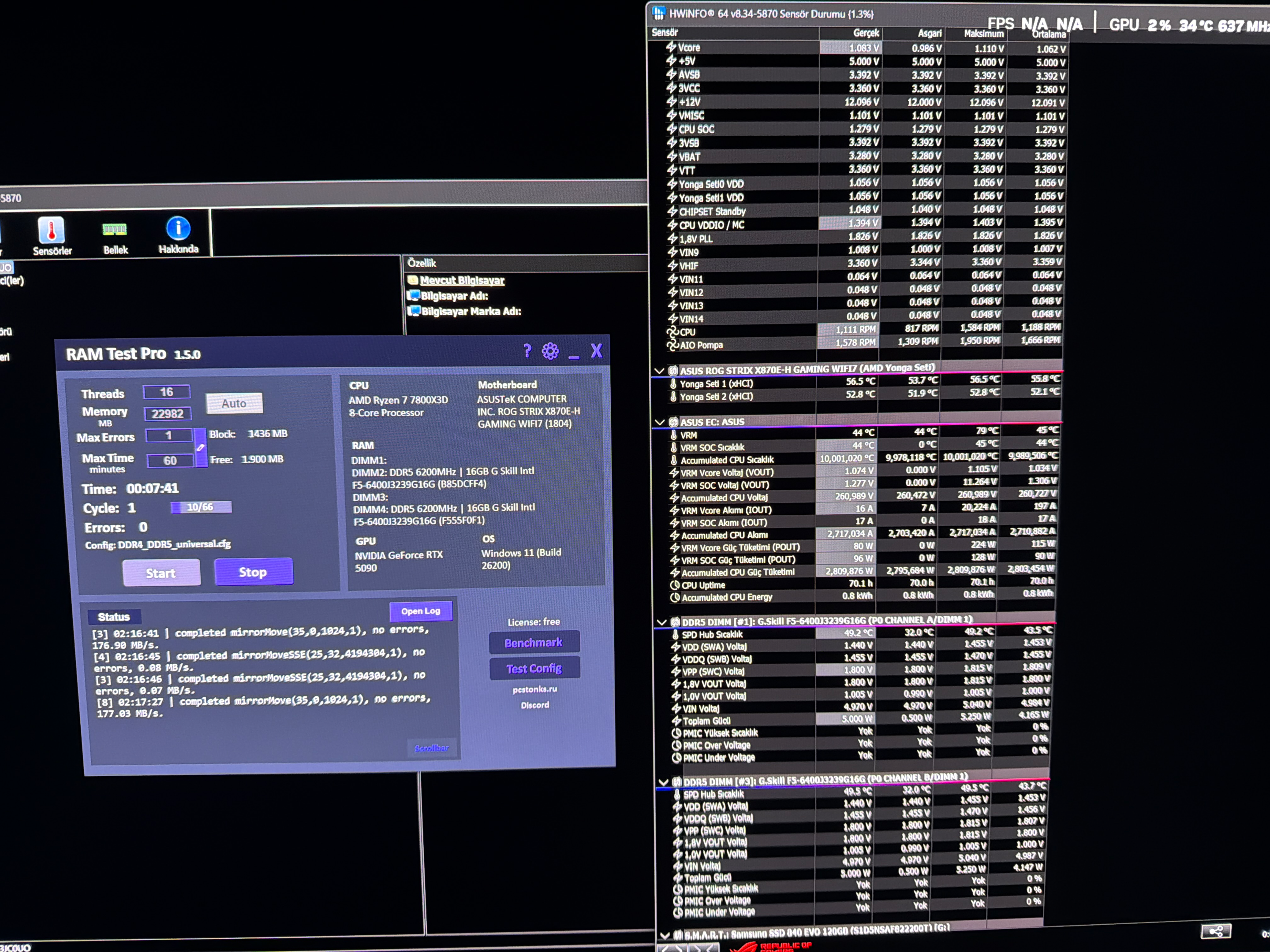The height and width of the screenshot is (952, 1270).
Task: Click the Max Time minutes input field
Action: tap(170, 460)
